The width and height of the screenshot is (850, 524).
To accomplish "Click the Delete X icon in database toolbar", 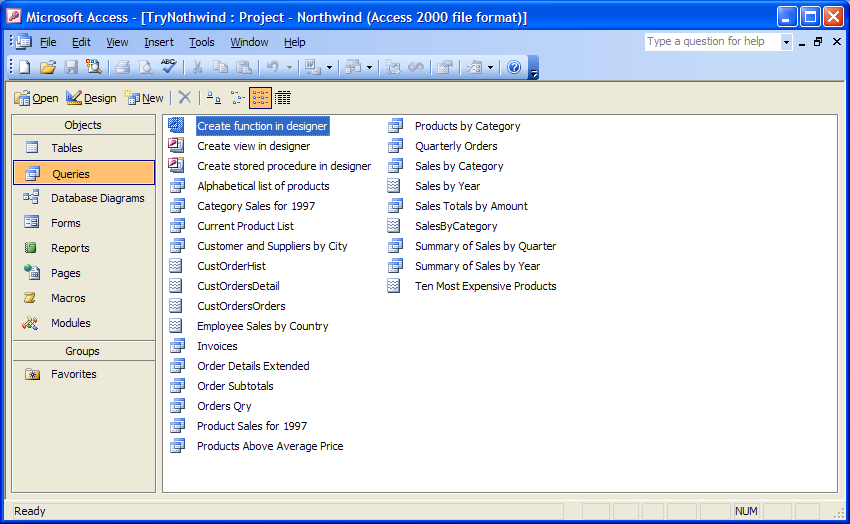I will pyautogui.click(x=184, y=97).
